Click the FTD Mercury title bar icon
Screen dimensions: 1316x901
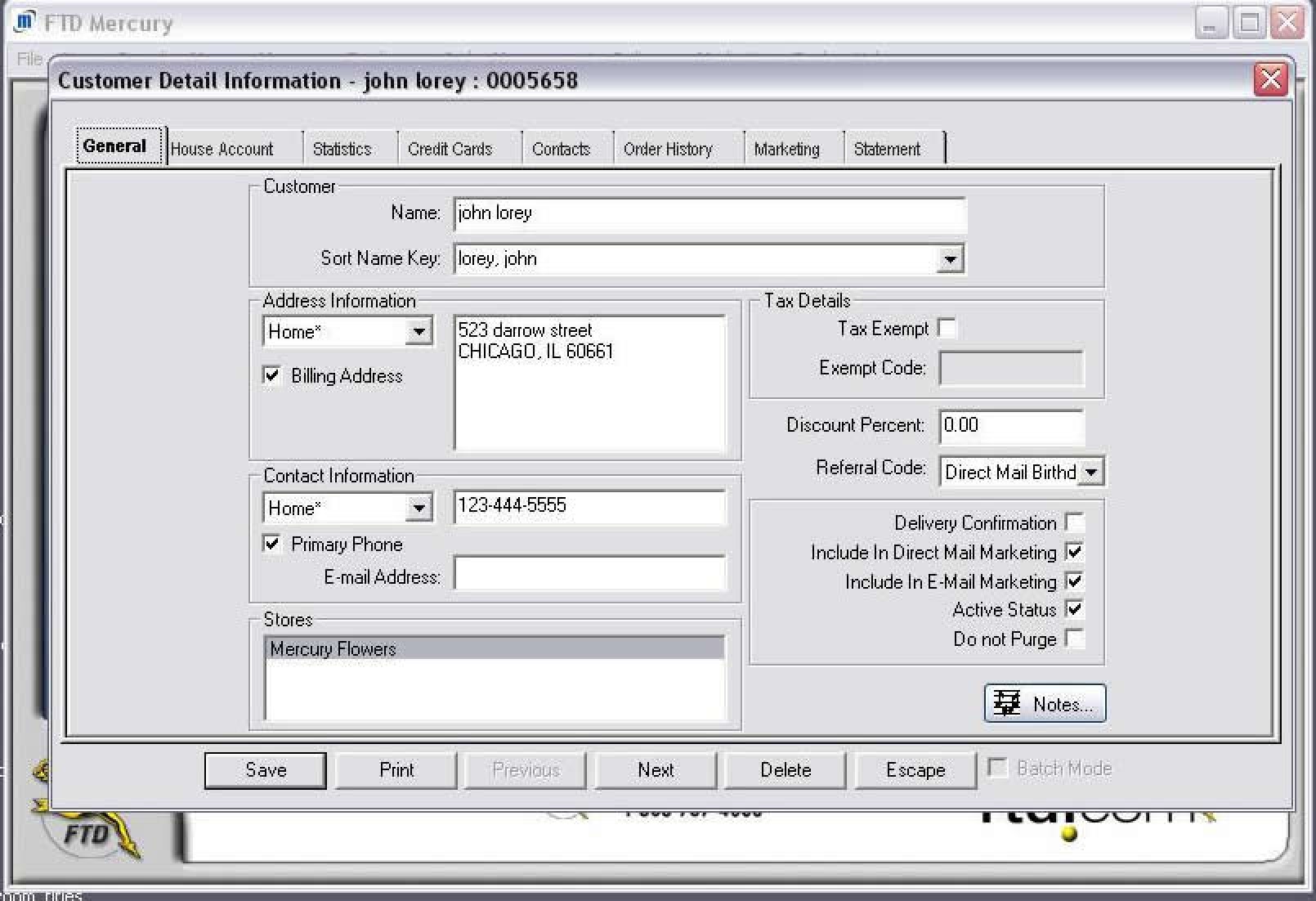pos(24,22)
